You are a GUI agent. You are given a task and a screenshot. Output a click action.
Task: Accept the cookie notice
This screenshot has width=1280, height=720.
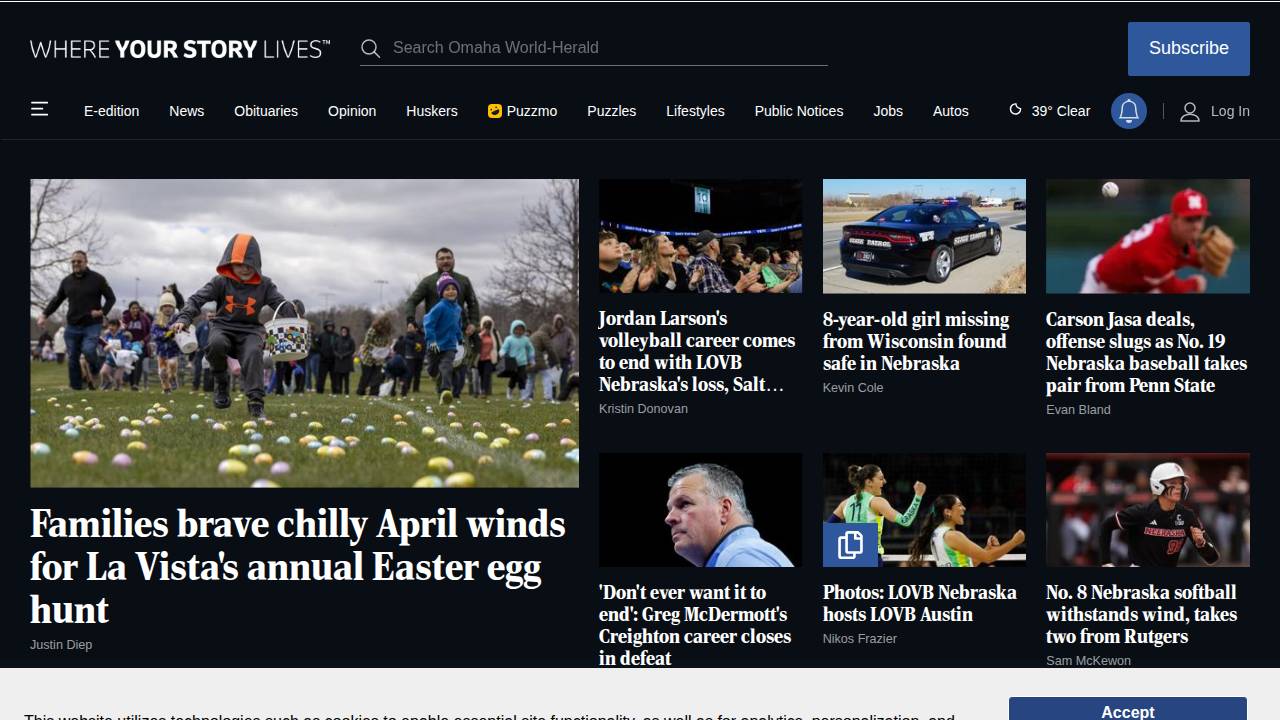(1128, 709)
